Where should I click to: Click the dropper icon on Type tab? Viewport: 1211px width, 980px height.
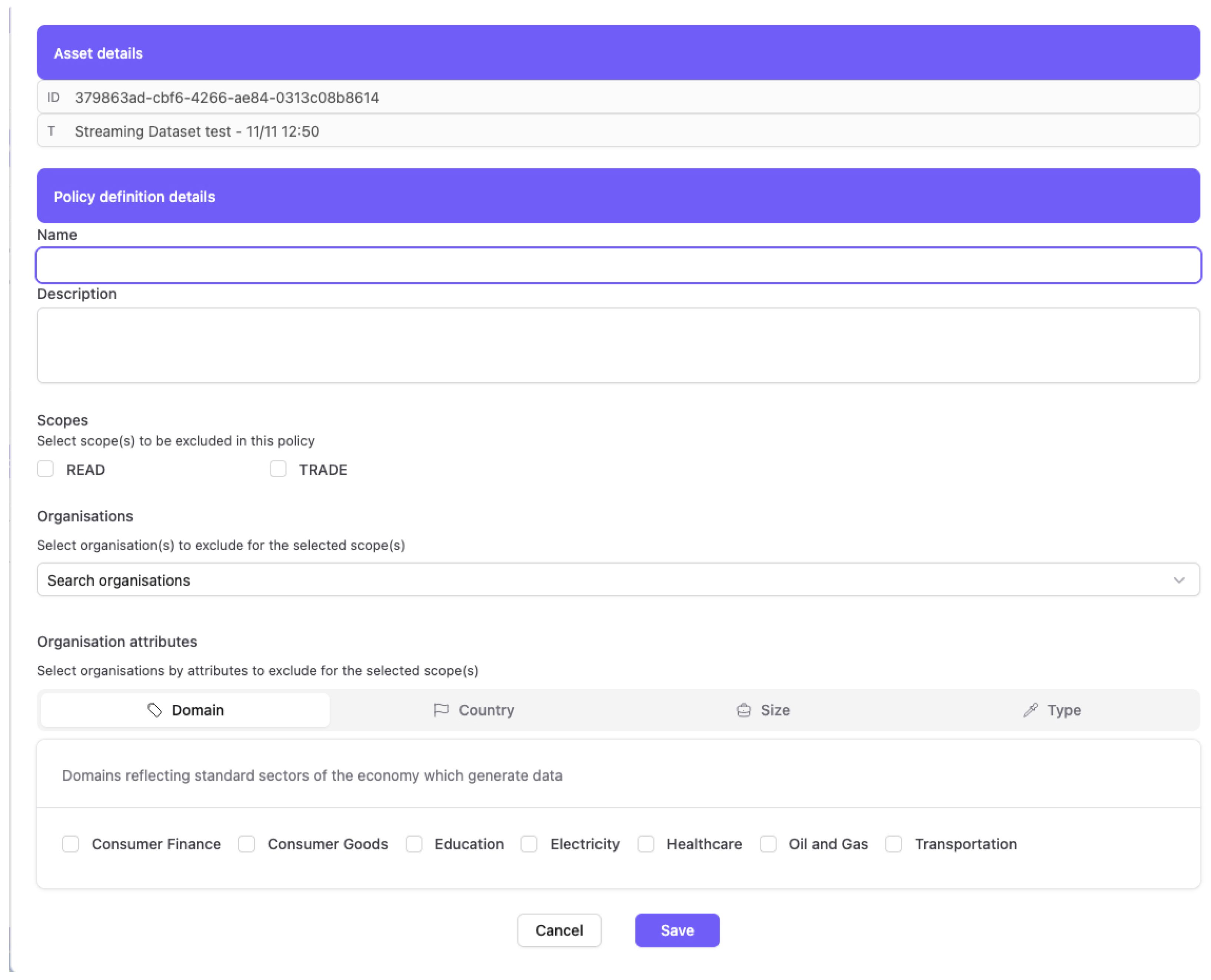coord(1031,710)
